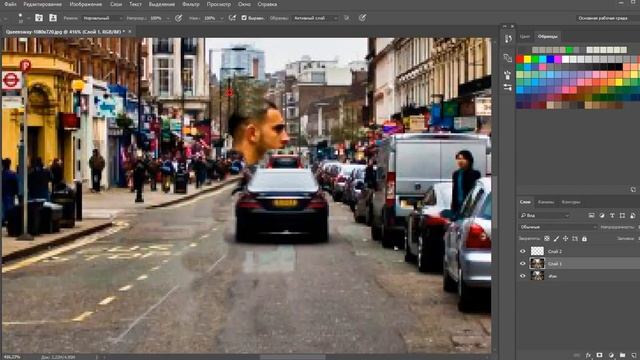Switch to the Каналы channels tab
640x360 pixels.
545,202
